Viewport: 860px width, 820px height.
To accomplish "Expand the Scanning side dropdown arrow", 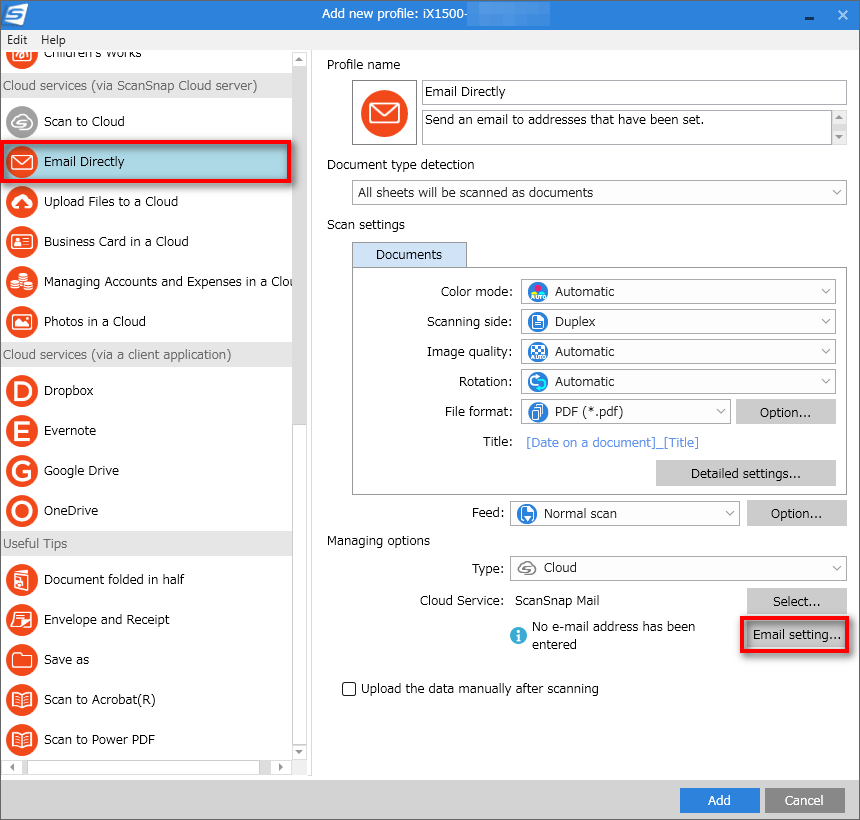I will tap(825, 321).
